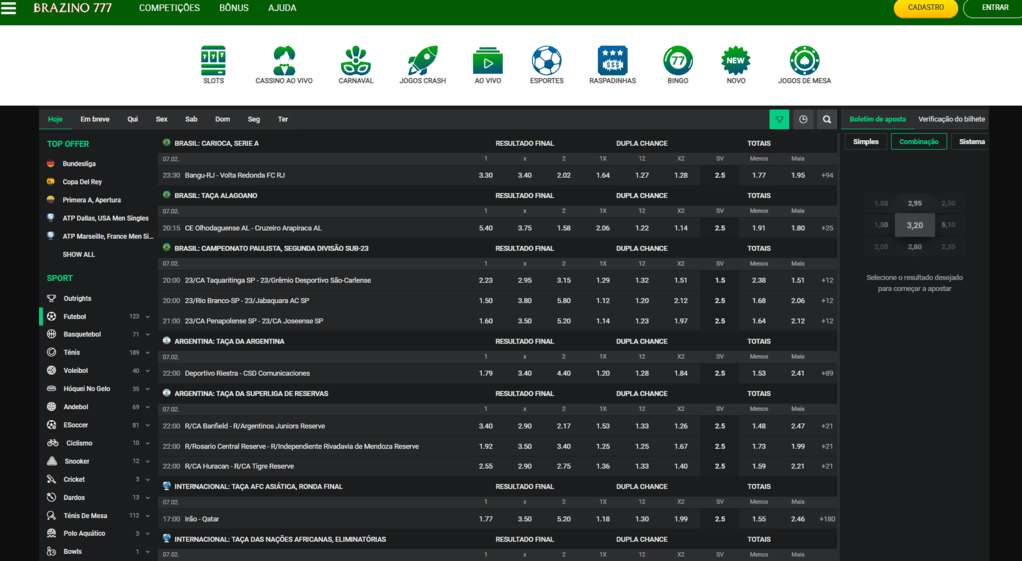Open the Raspadinhas scratch card icon
This screenshot has height=561, width=1022.
[x=612, y=61]
